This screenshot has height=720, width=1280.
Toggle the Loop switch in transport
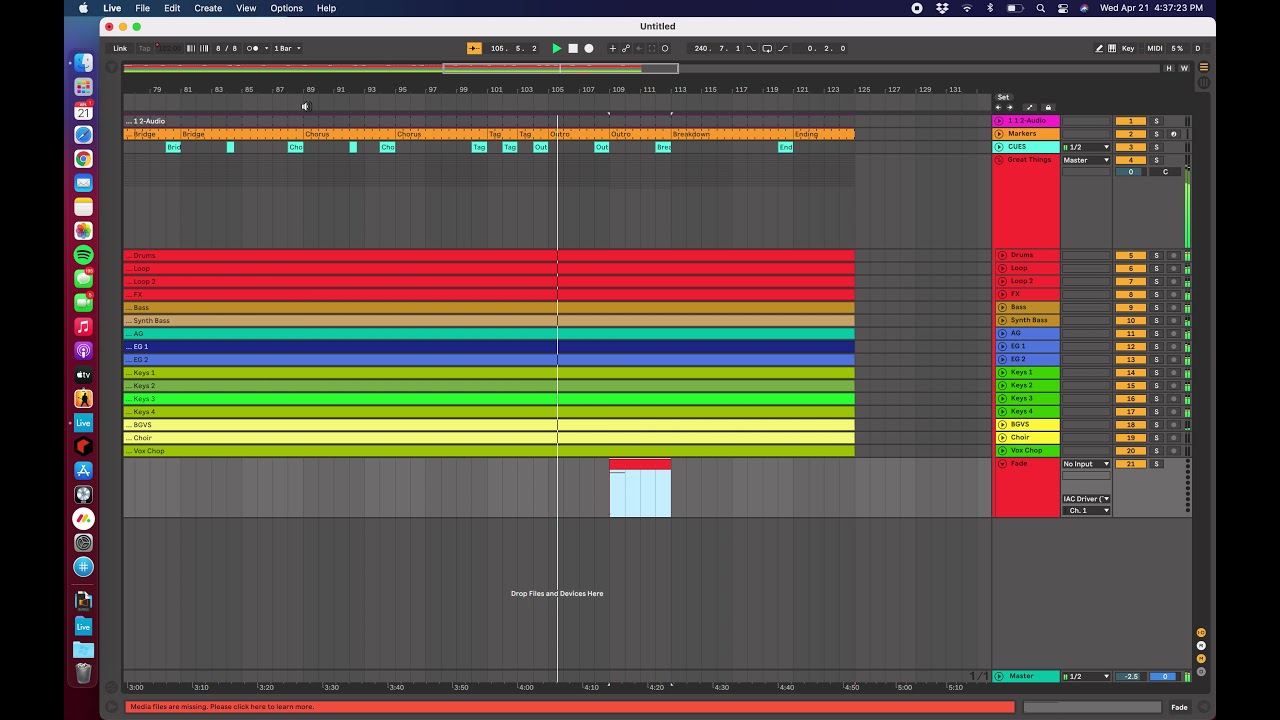767,48
